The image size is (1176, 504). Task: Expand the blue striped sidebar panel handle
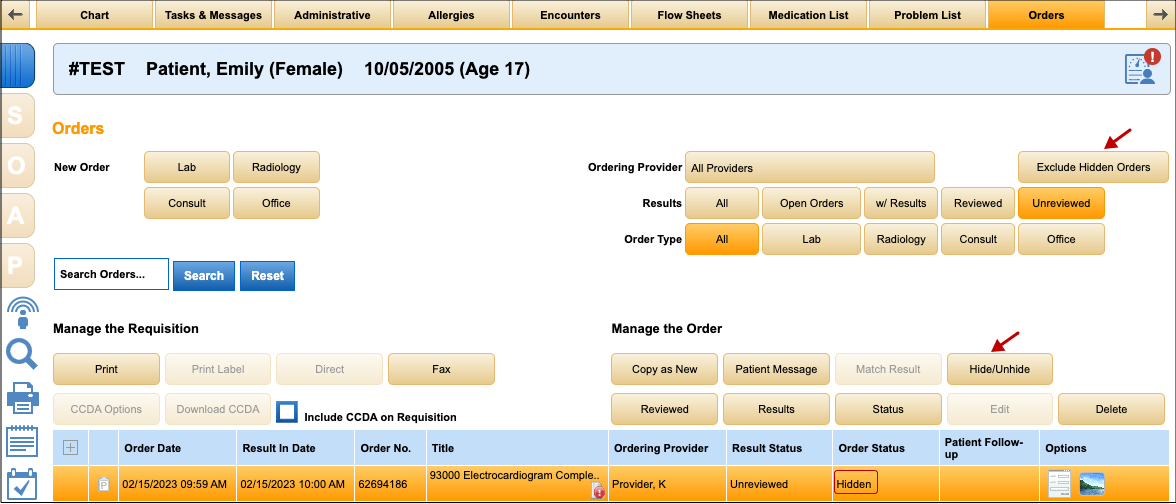19,65
